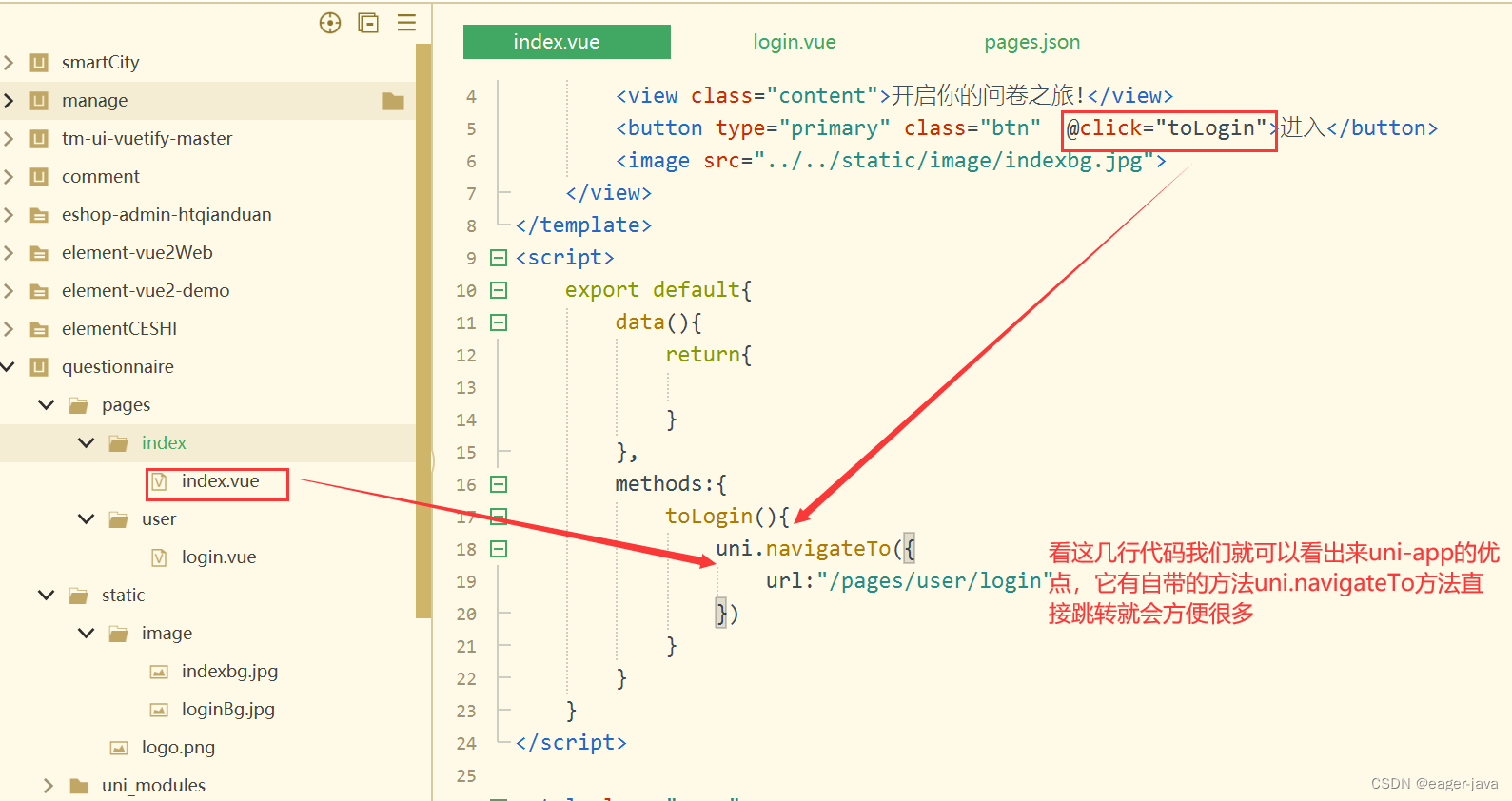This screenshot has width=1512, height=801.
Task: Click the static folder icon
Action: 79,596
